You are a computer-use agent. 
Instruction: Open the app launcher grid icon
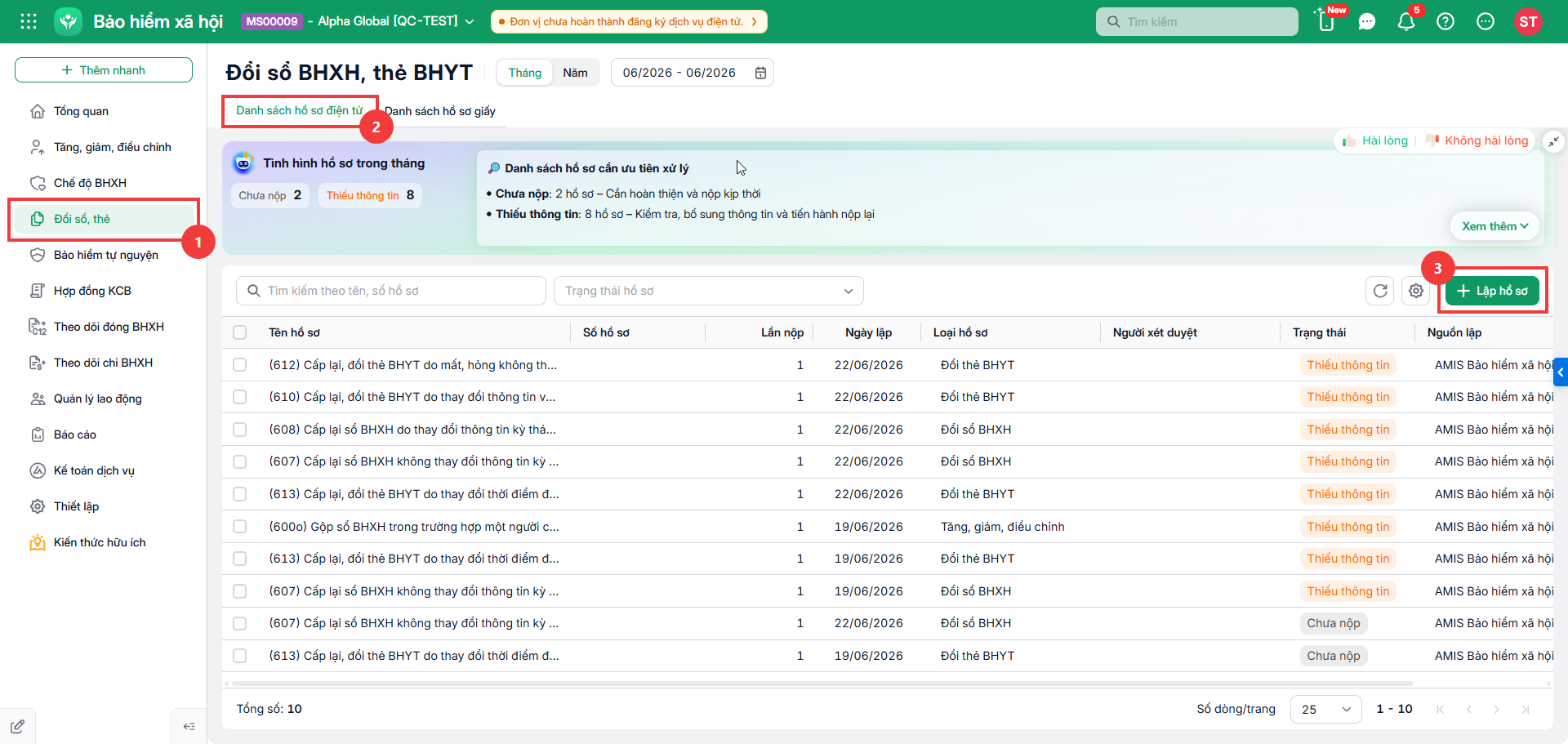pyautogui.click(x=29, y=21)
